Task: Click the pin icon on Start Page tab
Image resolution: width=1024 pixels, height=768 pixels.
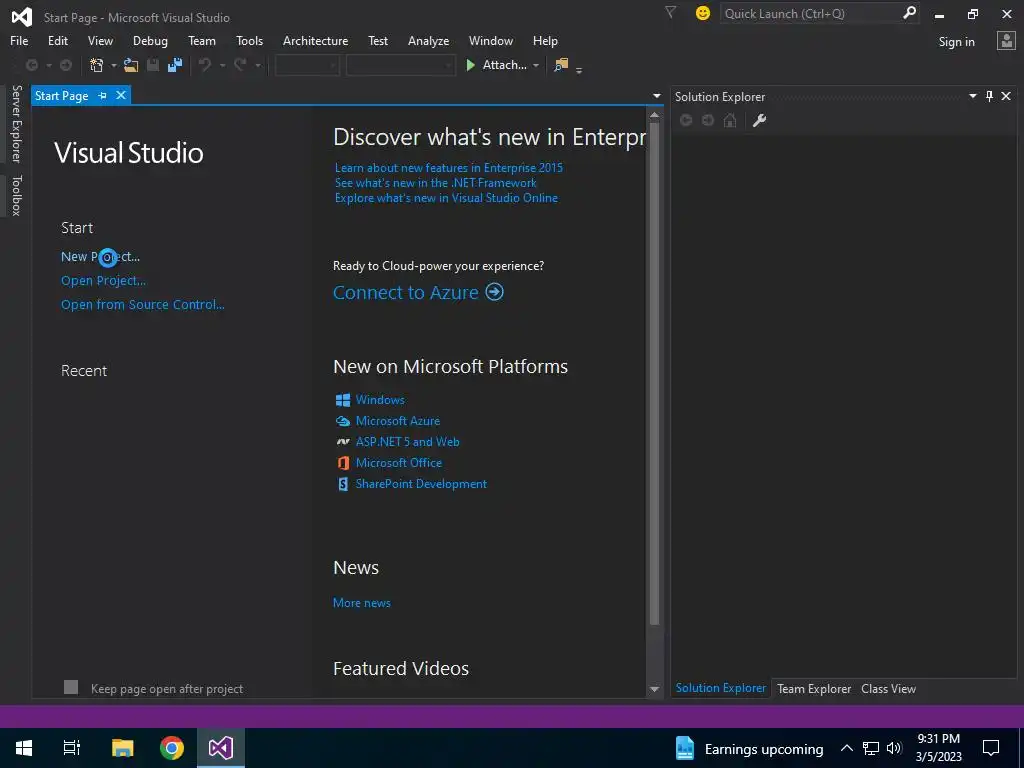Action: 103,95
